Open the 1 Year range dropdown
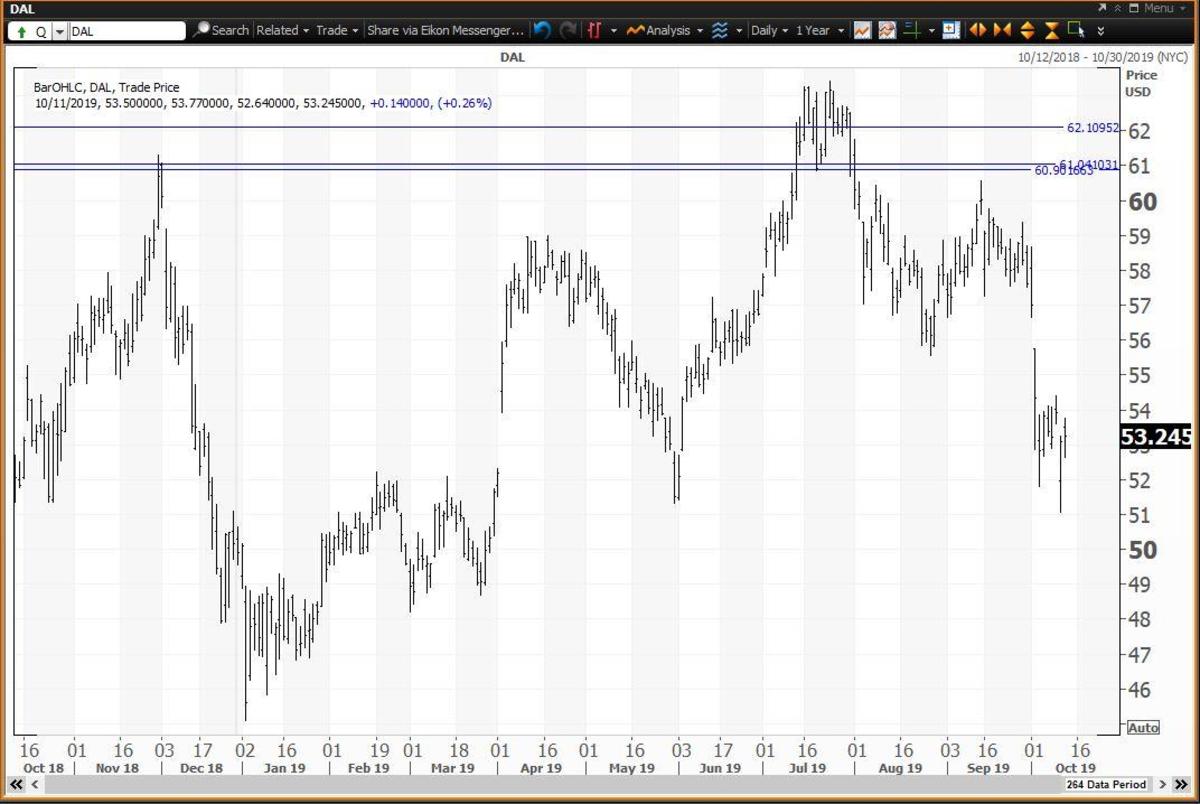Viewport: 1200px width, 804px height. click(x=819, y=30)
